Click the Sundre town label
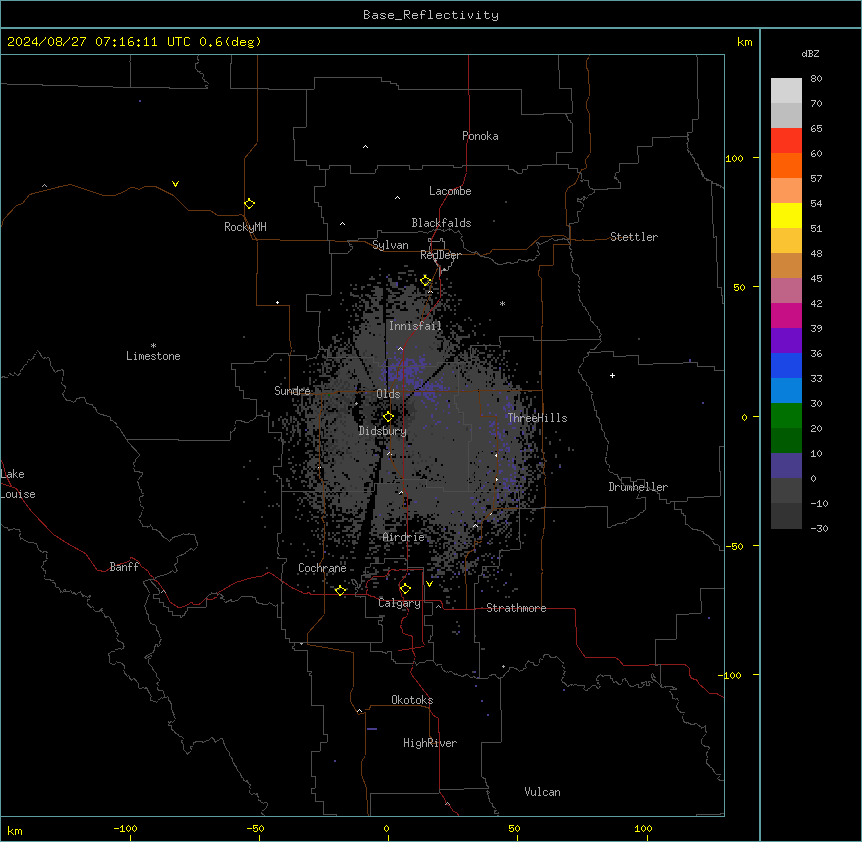Image resolution: width=862 pixels, height=842 pixels. coord(292,391)
